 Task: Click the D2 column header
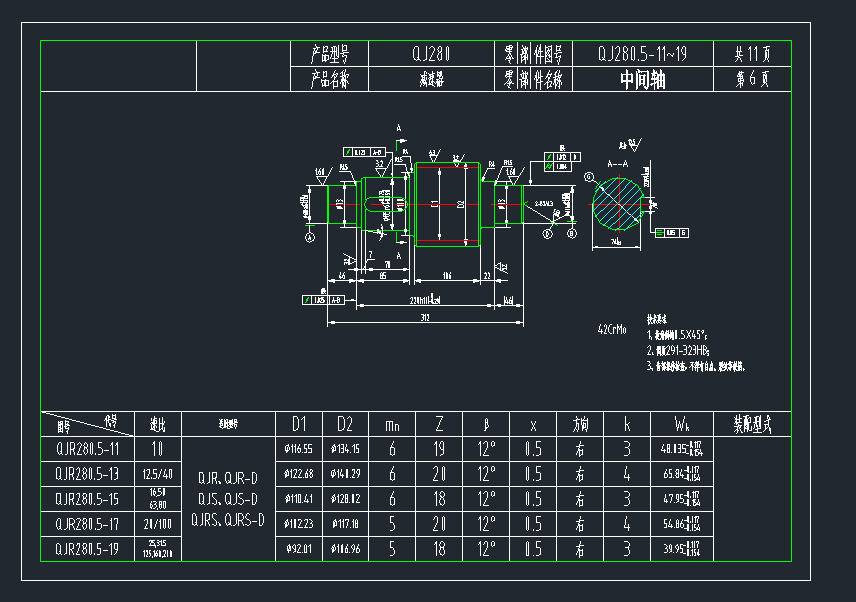coord(345,424)
